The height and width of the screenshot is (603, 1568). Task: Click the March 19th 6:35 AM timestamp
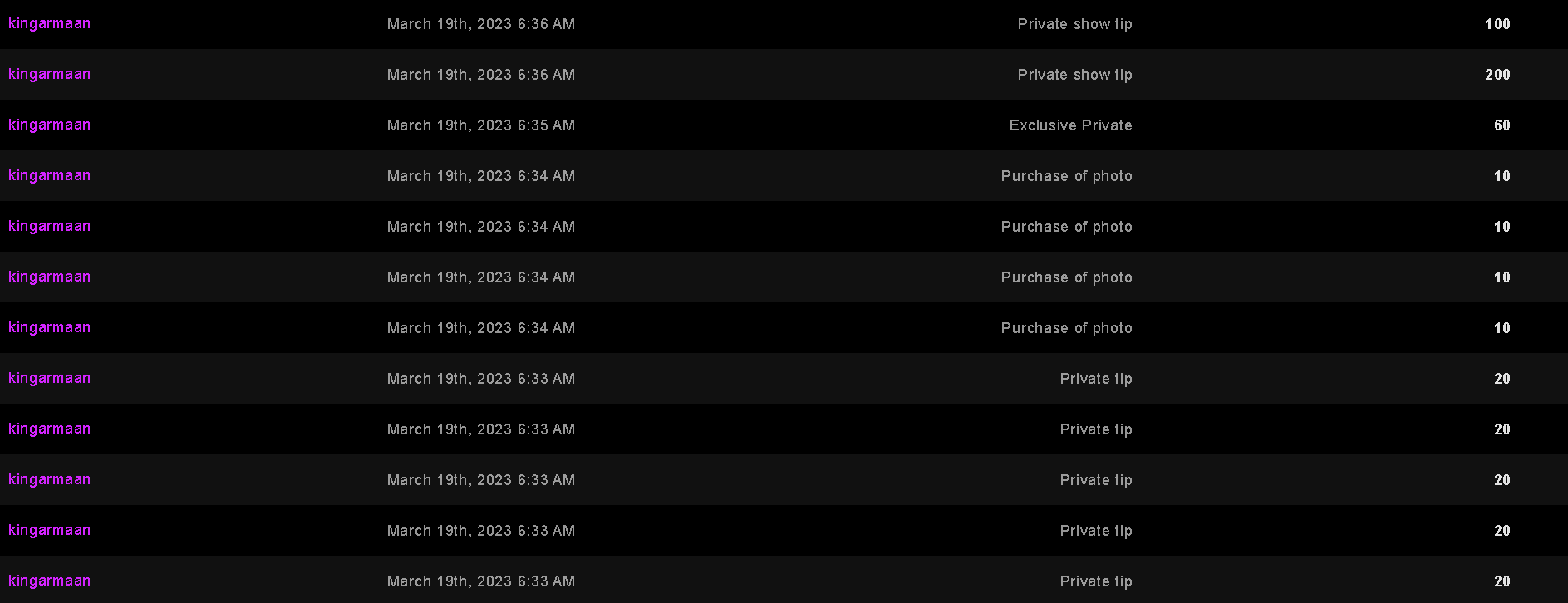pyautogui.click(x=481, y=125)
